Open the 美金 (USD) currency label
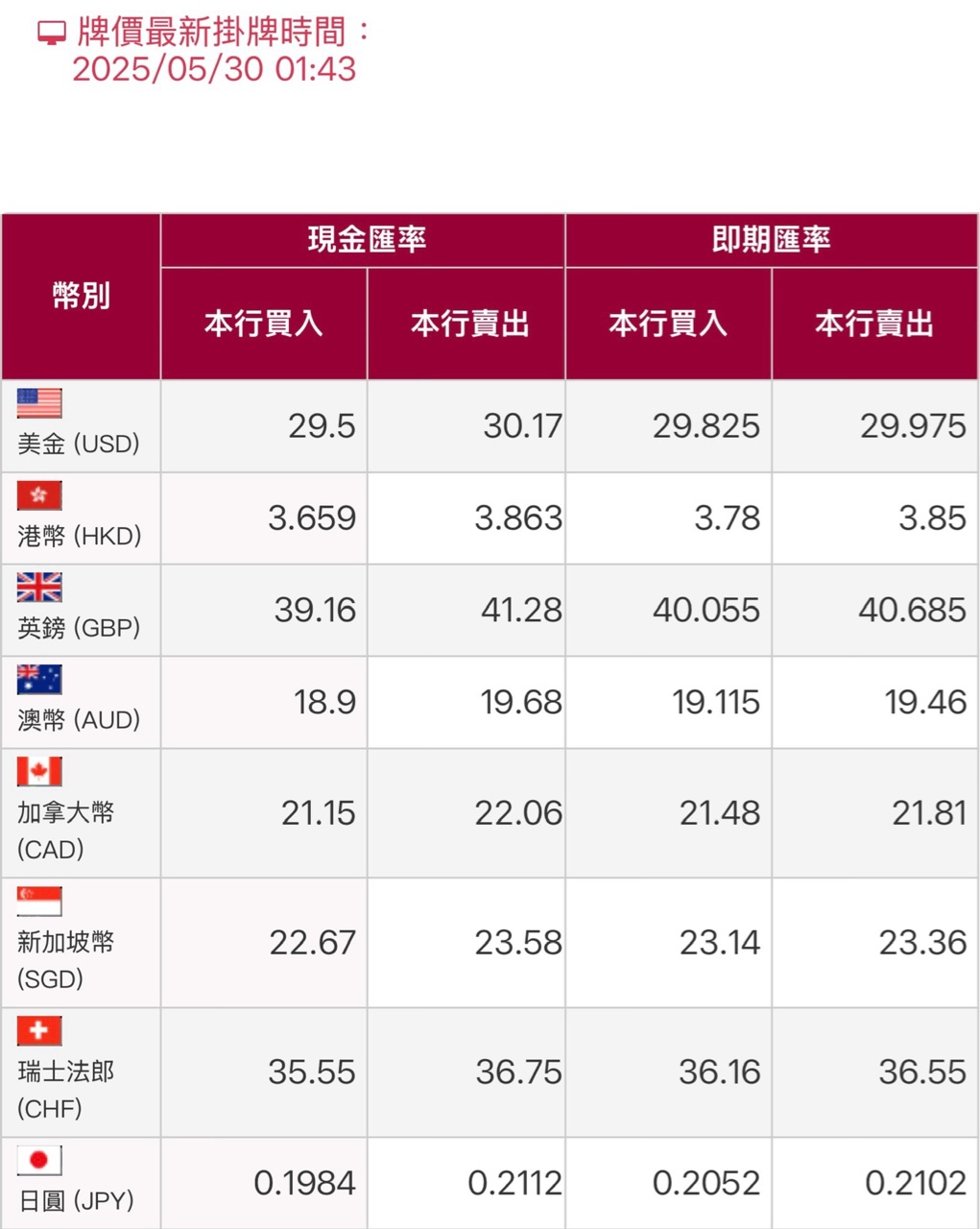The width and height of the screenshot is (980, 1229). pos(79,444)
